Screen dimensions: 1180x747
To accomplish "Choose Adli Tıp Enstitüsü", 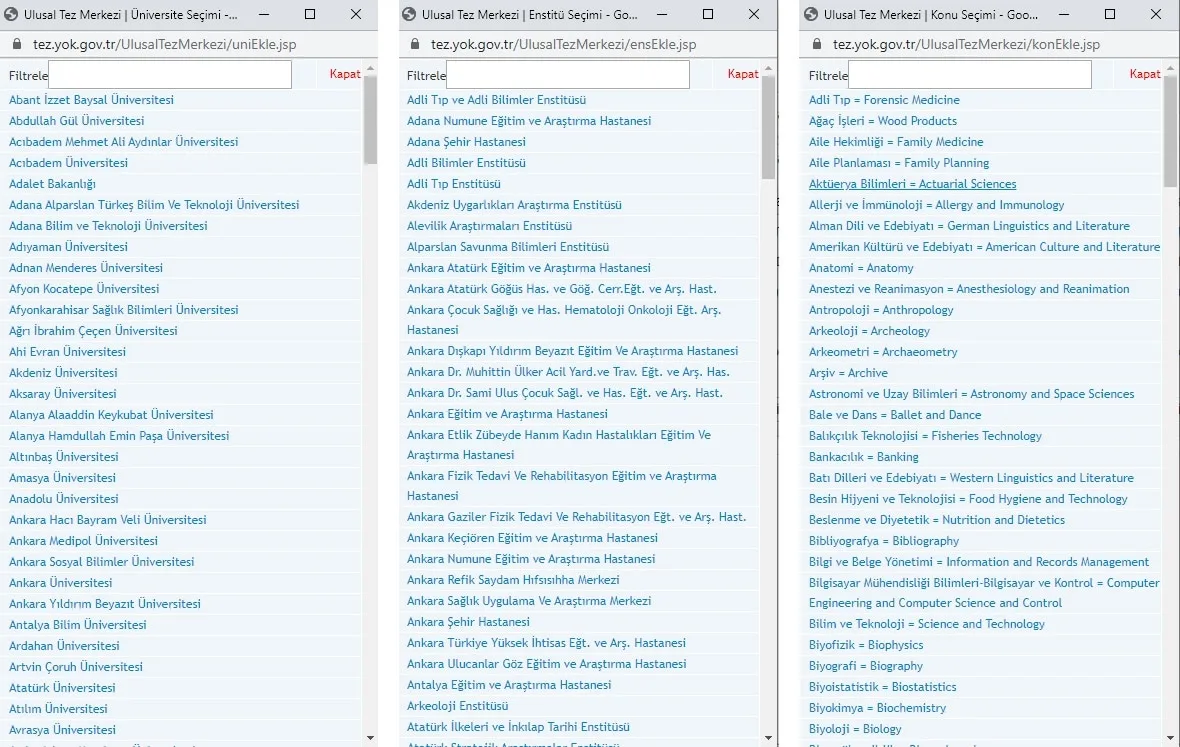I will [x=454, y=184].
